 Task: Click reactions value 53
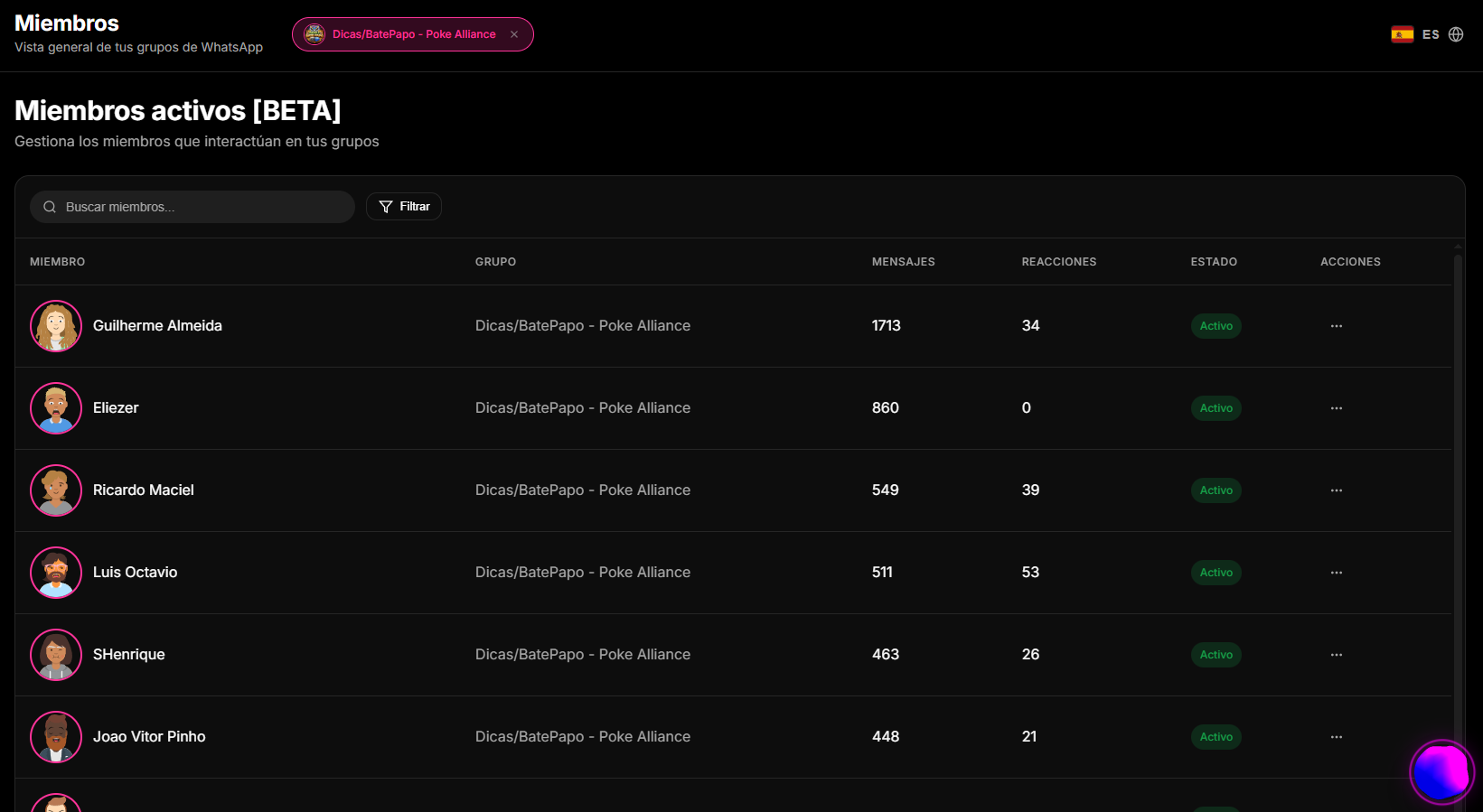pyautogui.click(x=1031, y=573)
